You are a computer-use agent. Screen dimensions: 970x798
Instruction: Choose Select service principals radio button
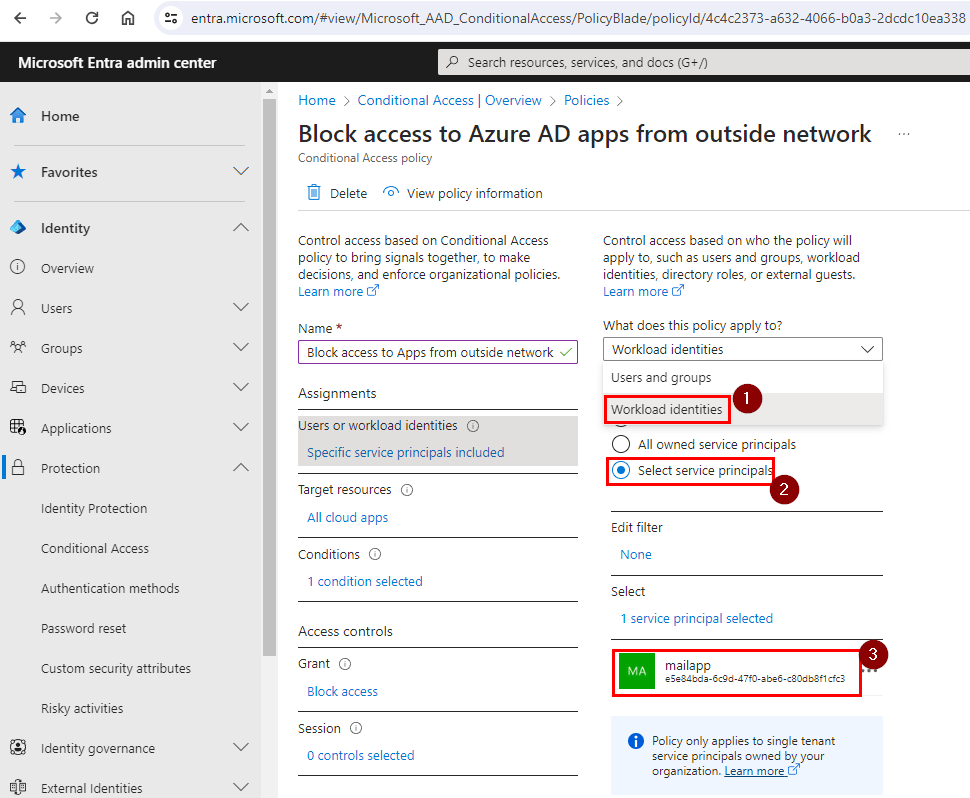621,470
